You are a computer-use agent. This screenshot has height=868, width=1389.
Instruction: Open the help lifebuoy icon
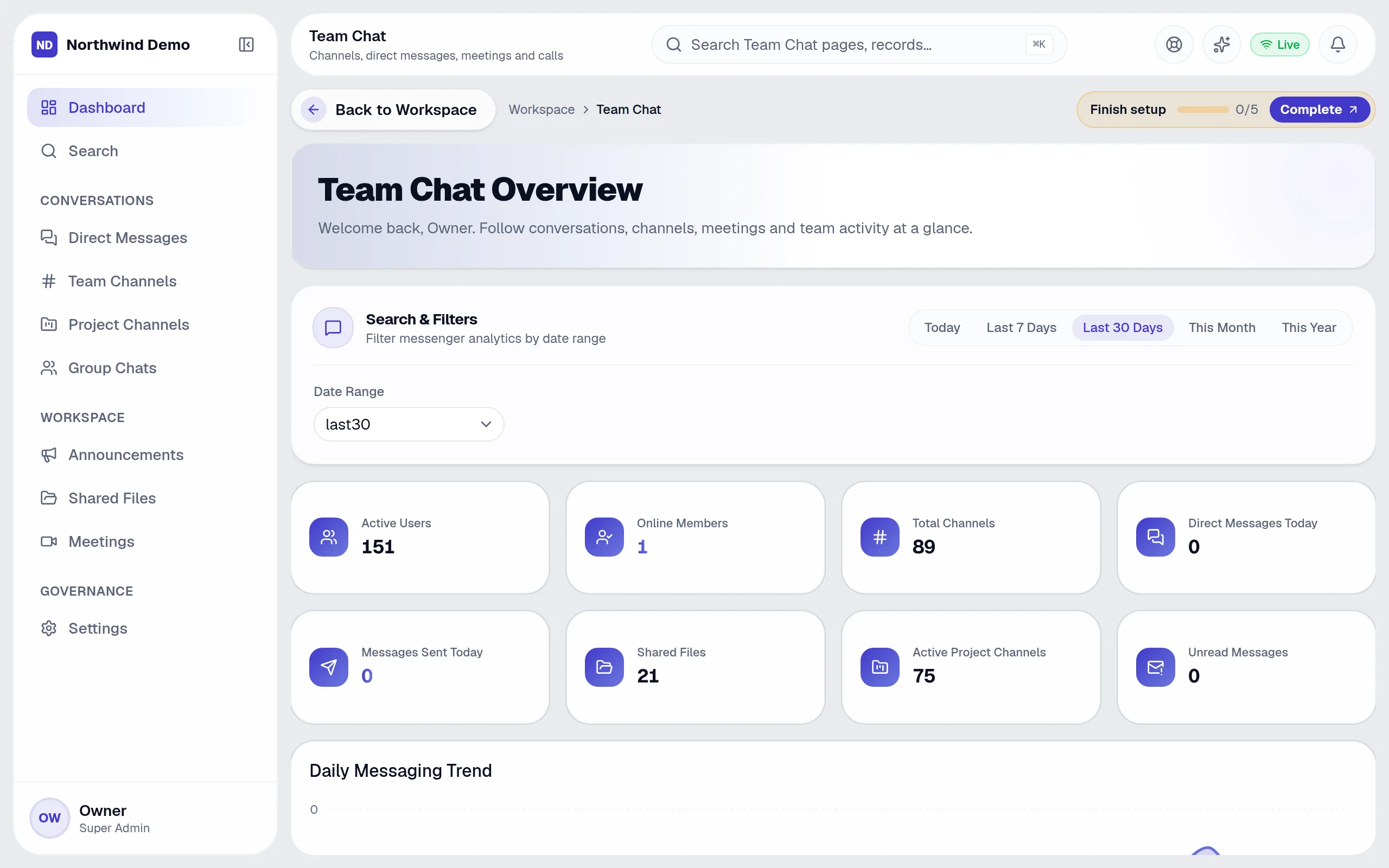point(1174,44)
